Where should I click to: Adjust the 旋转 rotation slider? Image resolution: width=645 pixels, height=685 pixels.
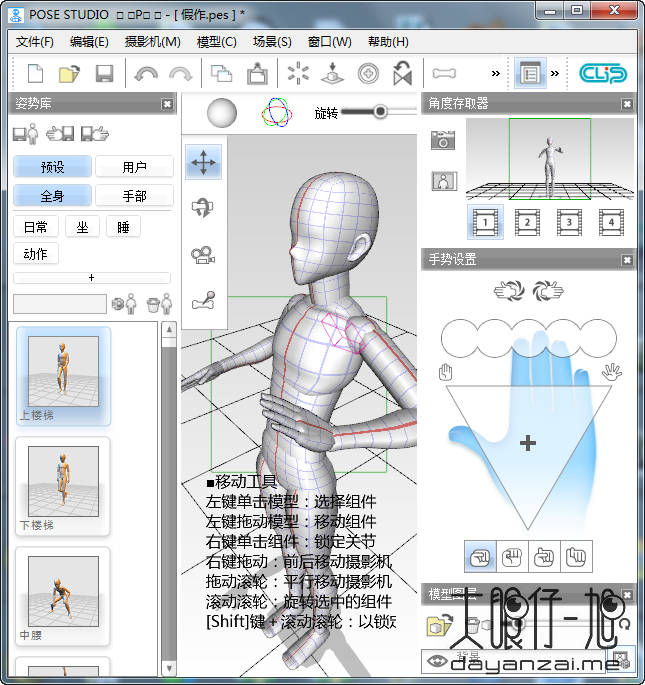(378, 112)
